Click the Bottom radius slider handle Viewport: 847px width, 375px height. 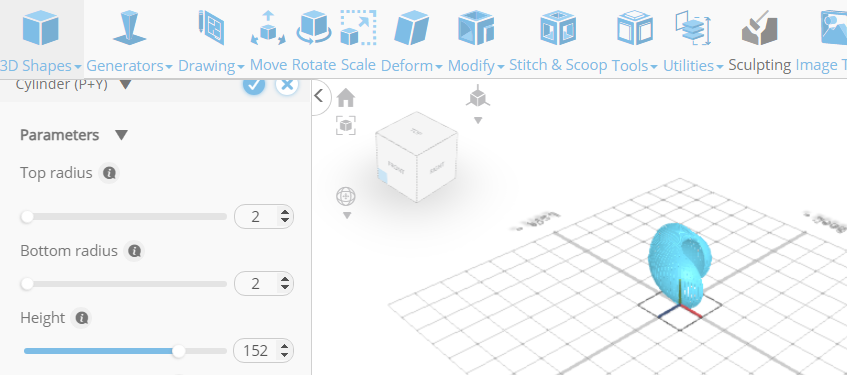26,284
